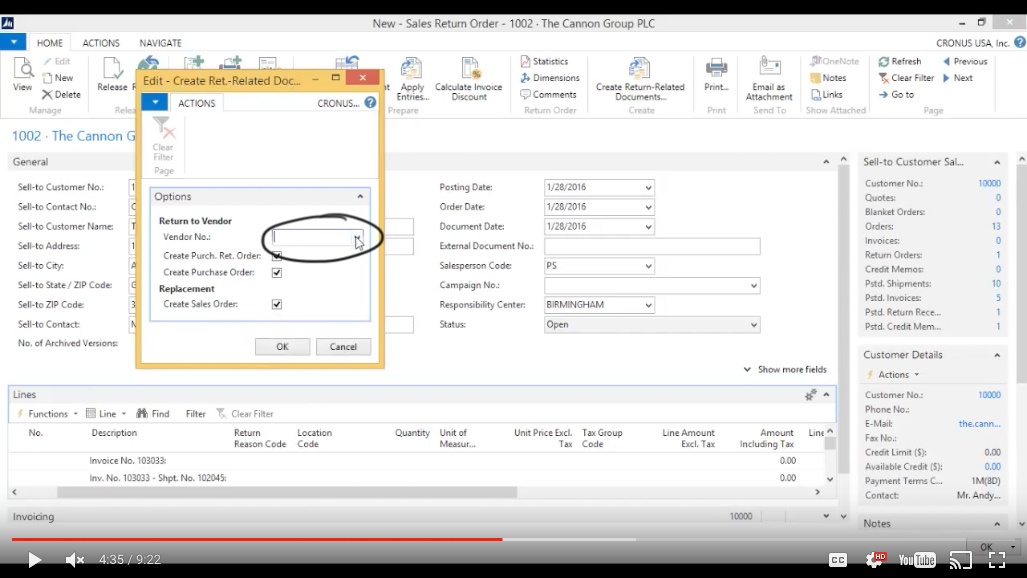Viewport: 1027px width, 578px height.
Task: Open Statistics in Return Order group
Action: tap(544, 61)
